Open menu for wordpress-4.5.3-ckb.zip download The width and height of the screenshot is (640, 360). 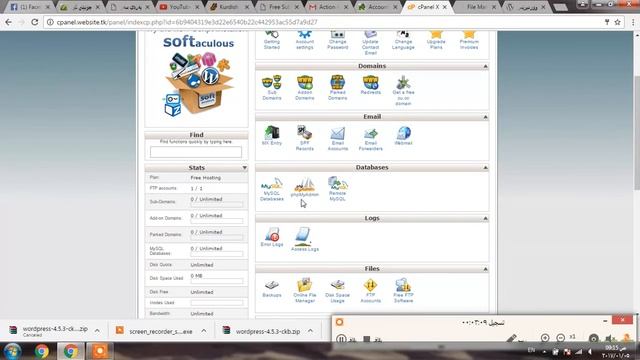click(310, 331)
